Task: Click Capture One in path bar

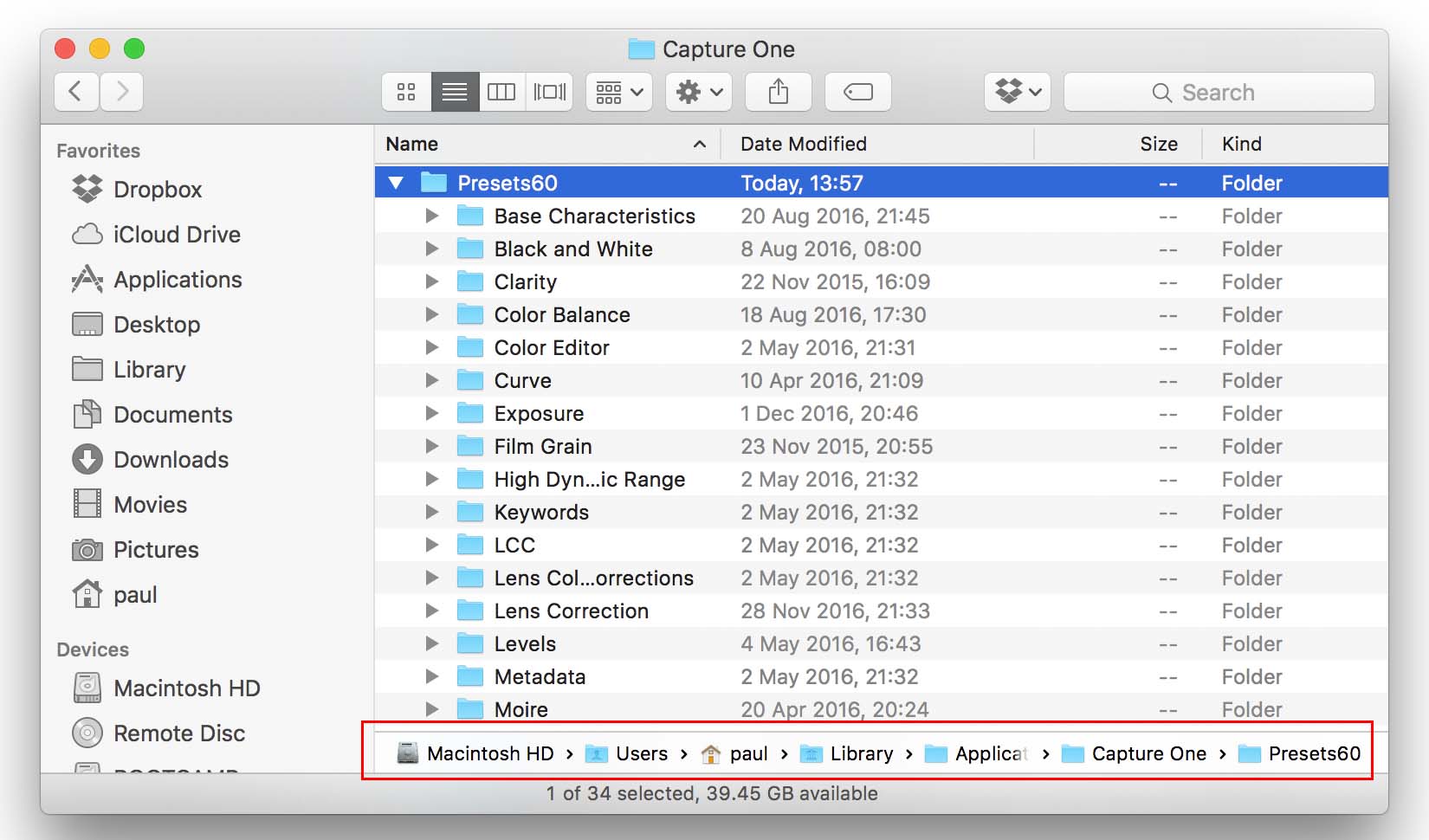Action: 1134,753
